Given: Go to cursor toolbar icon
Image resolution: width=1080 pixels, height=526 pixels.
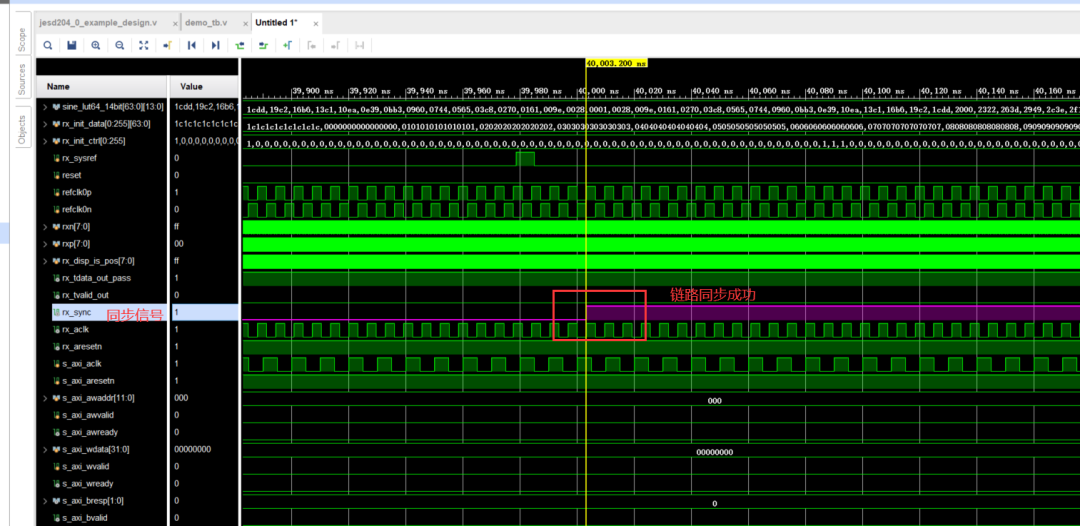Looking at the screenshot, I should click(167, 45).
